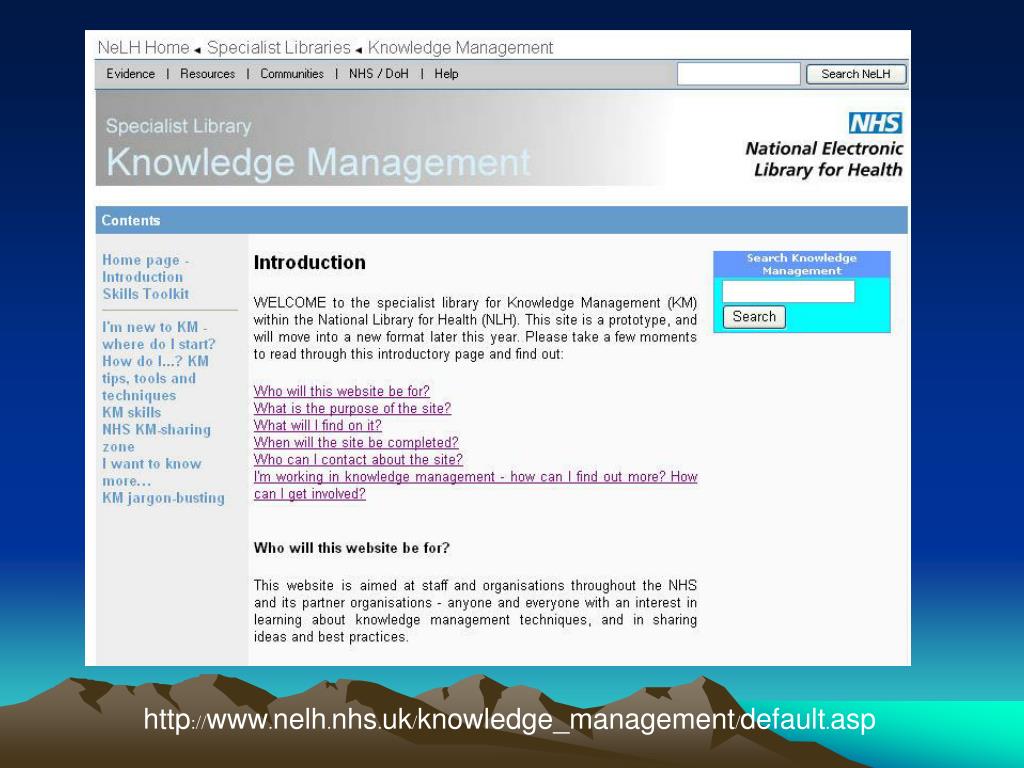
Task: Click 'What will I find on it?' link
Action: coord(317,425)
